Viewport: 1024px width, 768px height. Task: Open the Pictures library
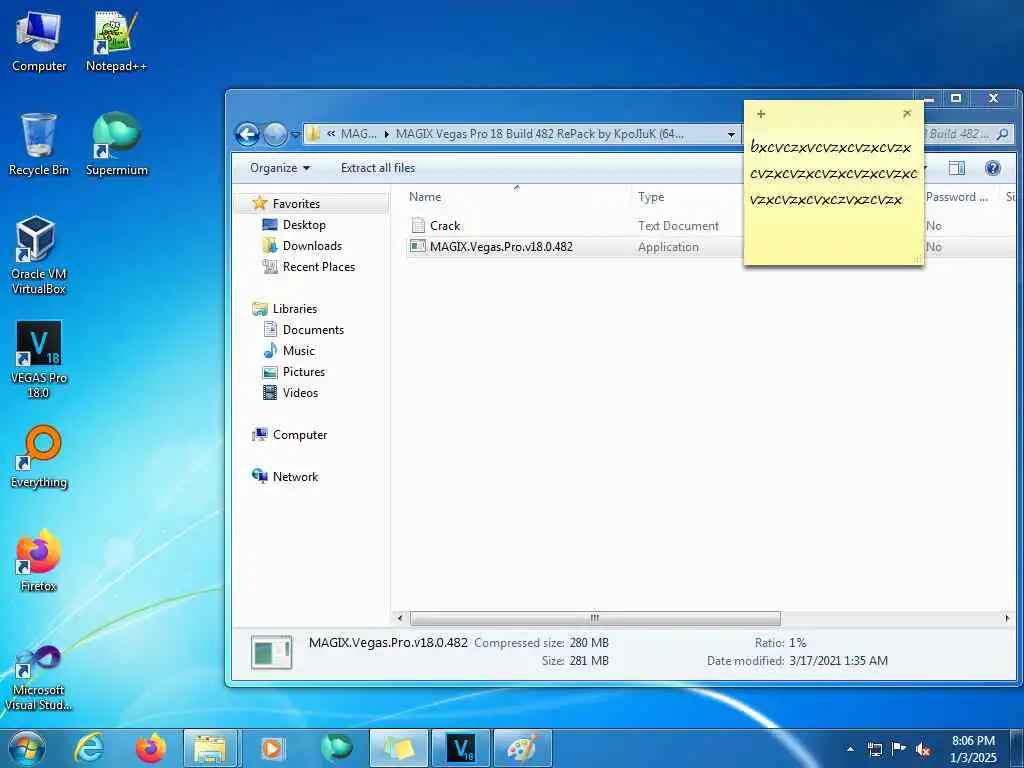click(x=304, y=372)
